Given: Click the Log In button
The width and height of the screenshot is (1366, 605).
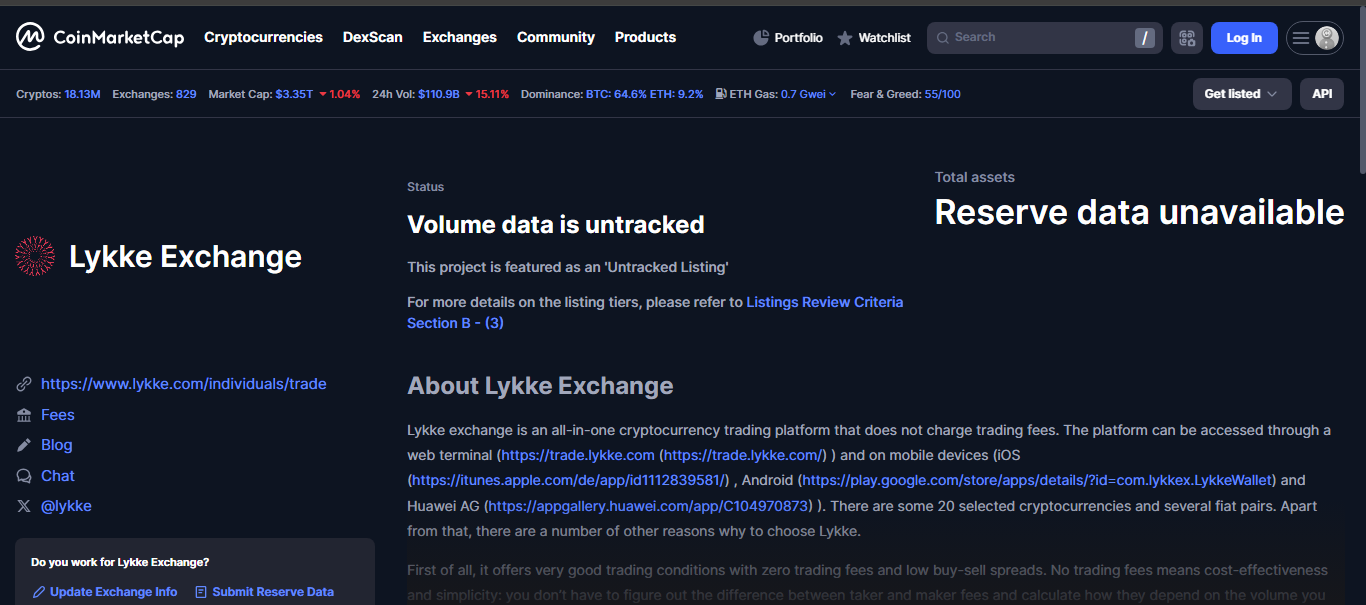Looking at the screenshot, I should (1244, 38).
